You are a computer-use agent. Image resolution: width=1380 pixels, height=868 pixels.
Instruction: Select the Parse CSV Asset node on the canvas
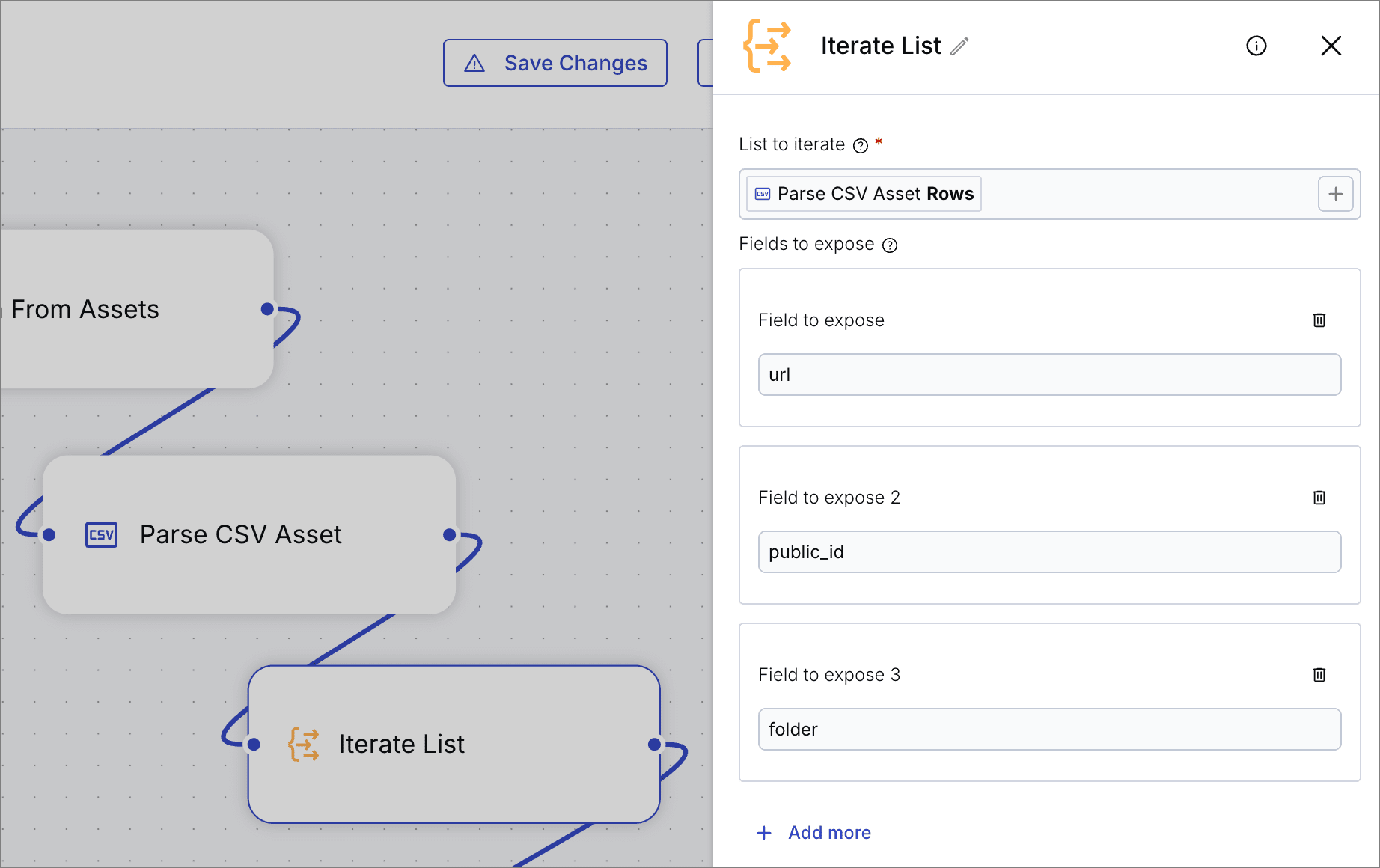pos(249,535)
